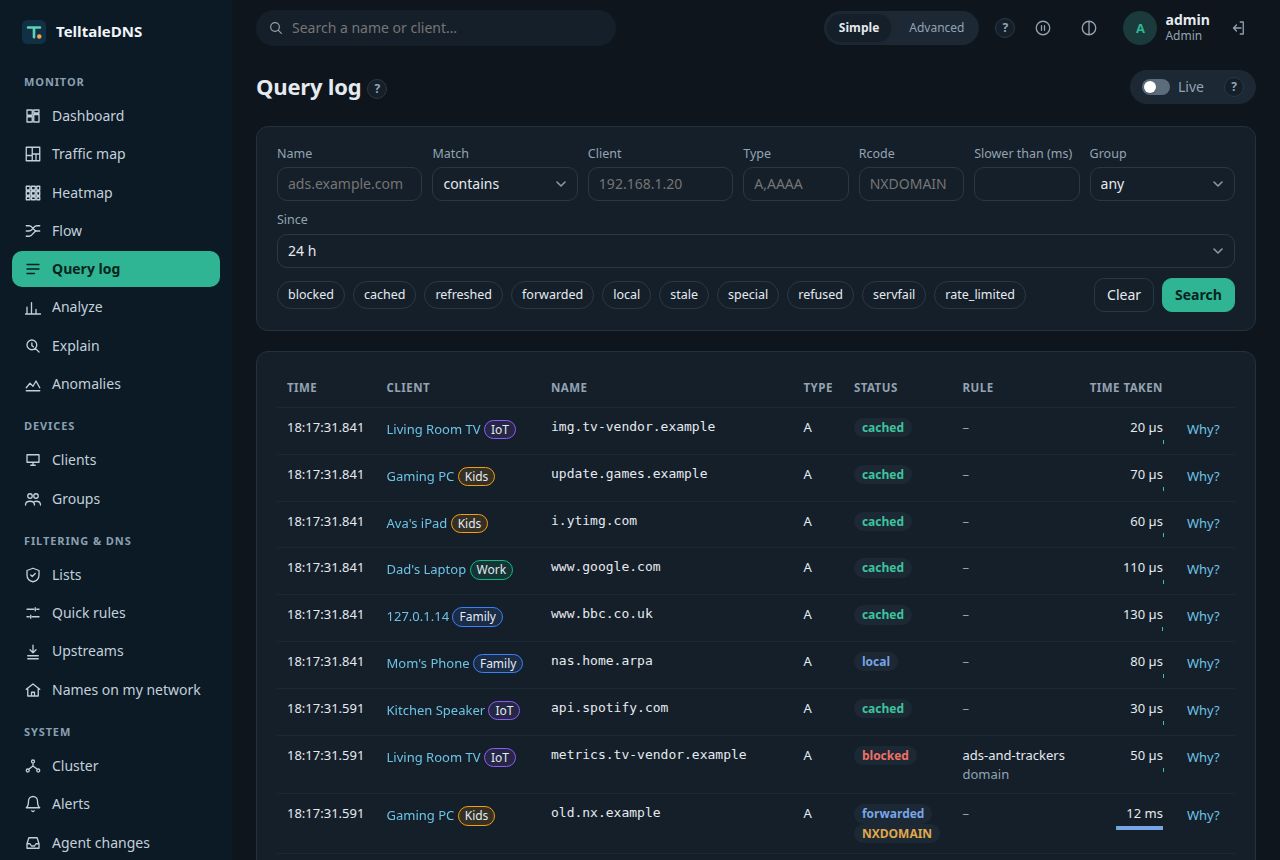Select Query log in sidebar
This screenshot has height=860, width=1280.
pyautogui.click(x=116, y=269)
